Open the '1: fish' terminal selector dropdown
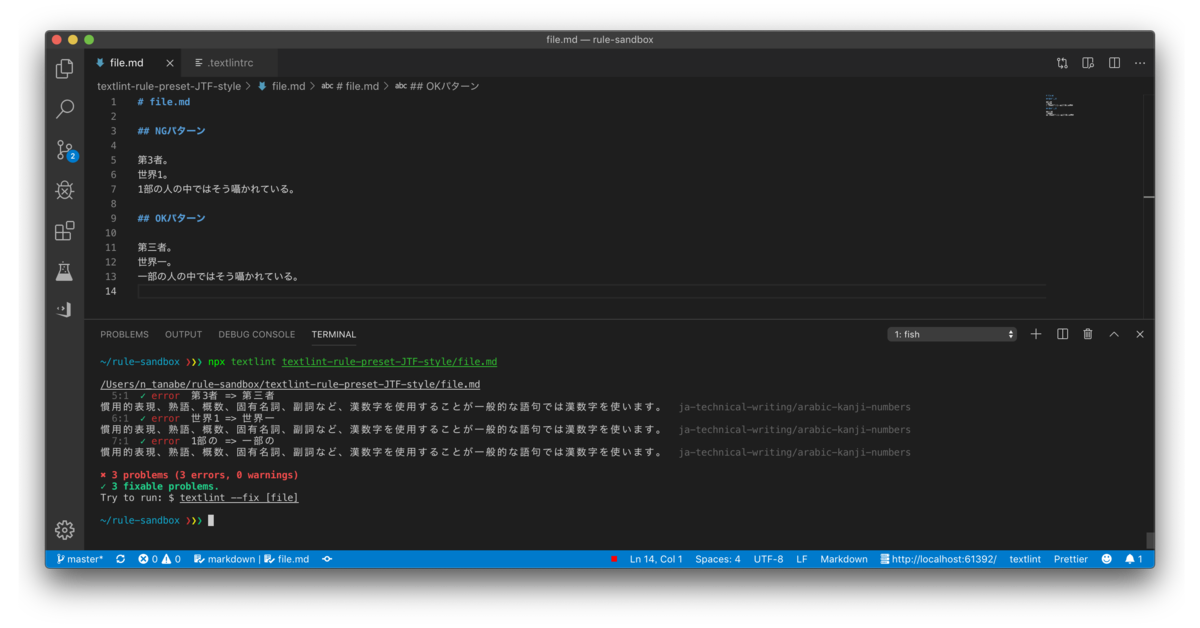Image resolution: width=1200 pixels, height=628 pixels. click(x=952, y=334)
